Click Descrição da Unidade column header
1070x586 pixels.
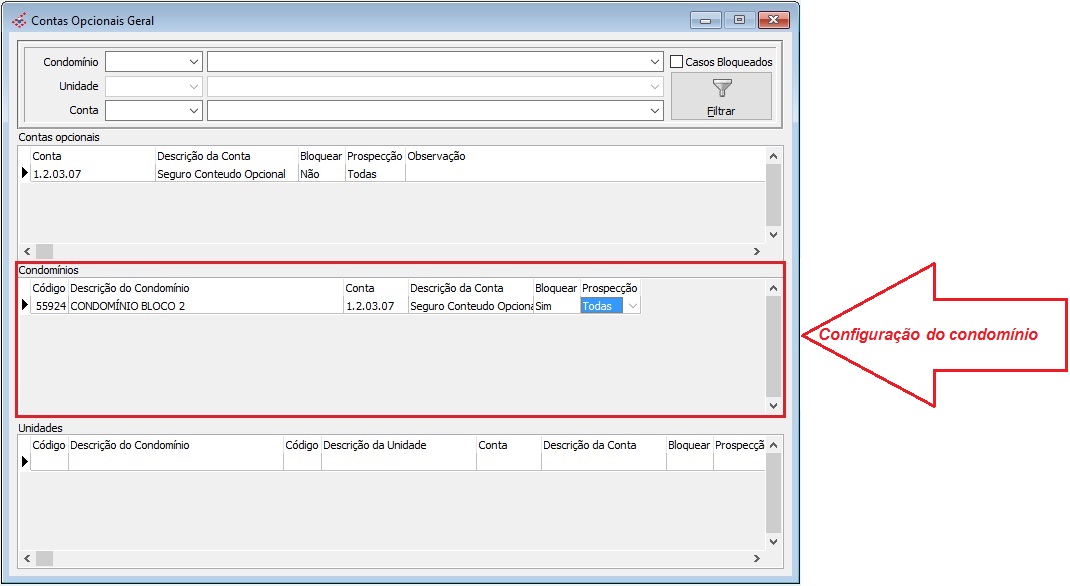tap(398, 445)
